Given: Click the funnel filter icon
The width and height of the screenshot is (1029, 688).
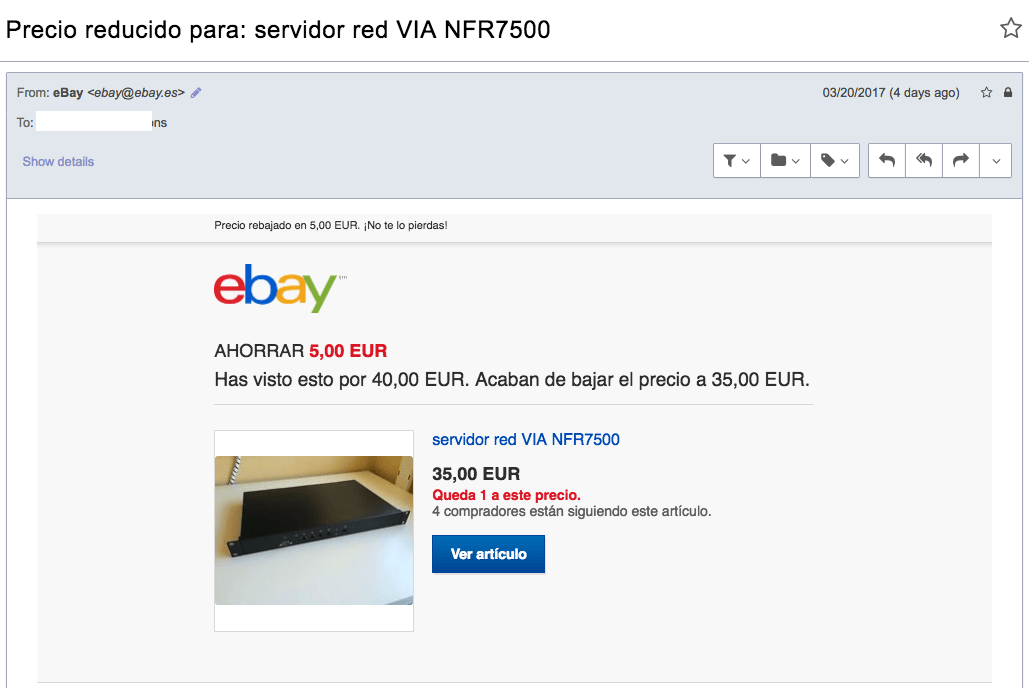Looking at the screenshot, I should pyautogui.click(x=729, y=160).
